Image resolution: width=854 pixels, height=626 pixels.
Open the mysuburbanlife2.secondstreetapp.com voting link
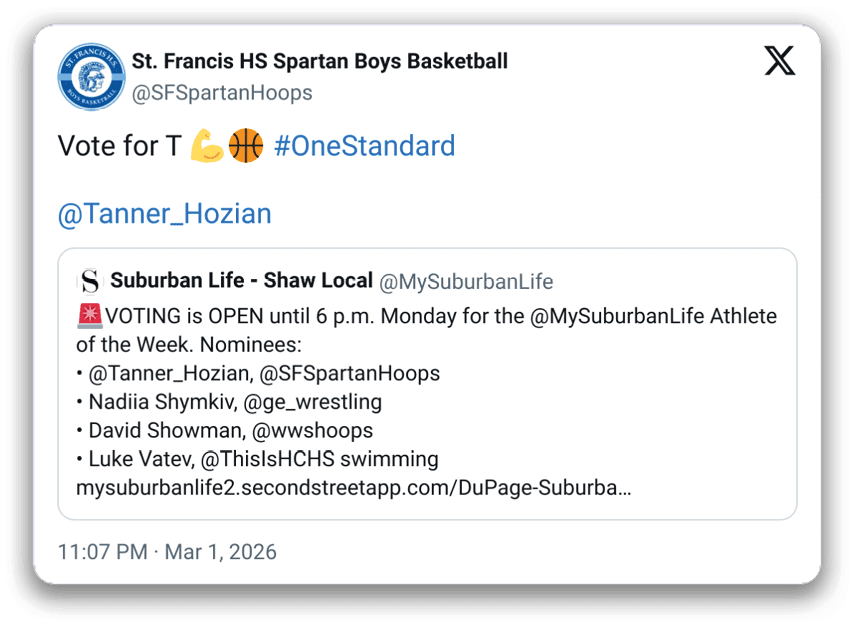click(353, 489)
